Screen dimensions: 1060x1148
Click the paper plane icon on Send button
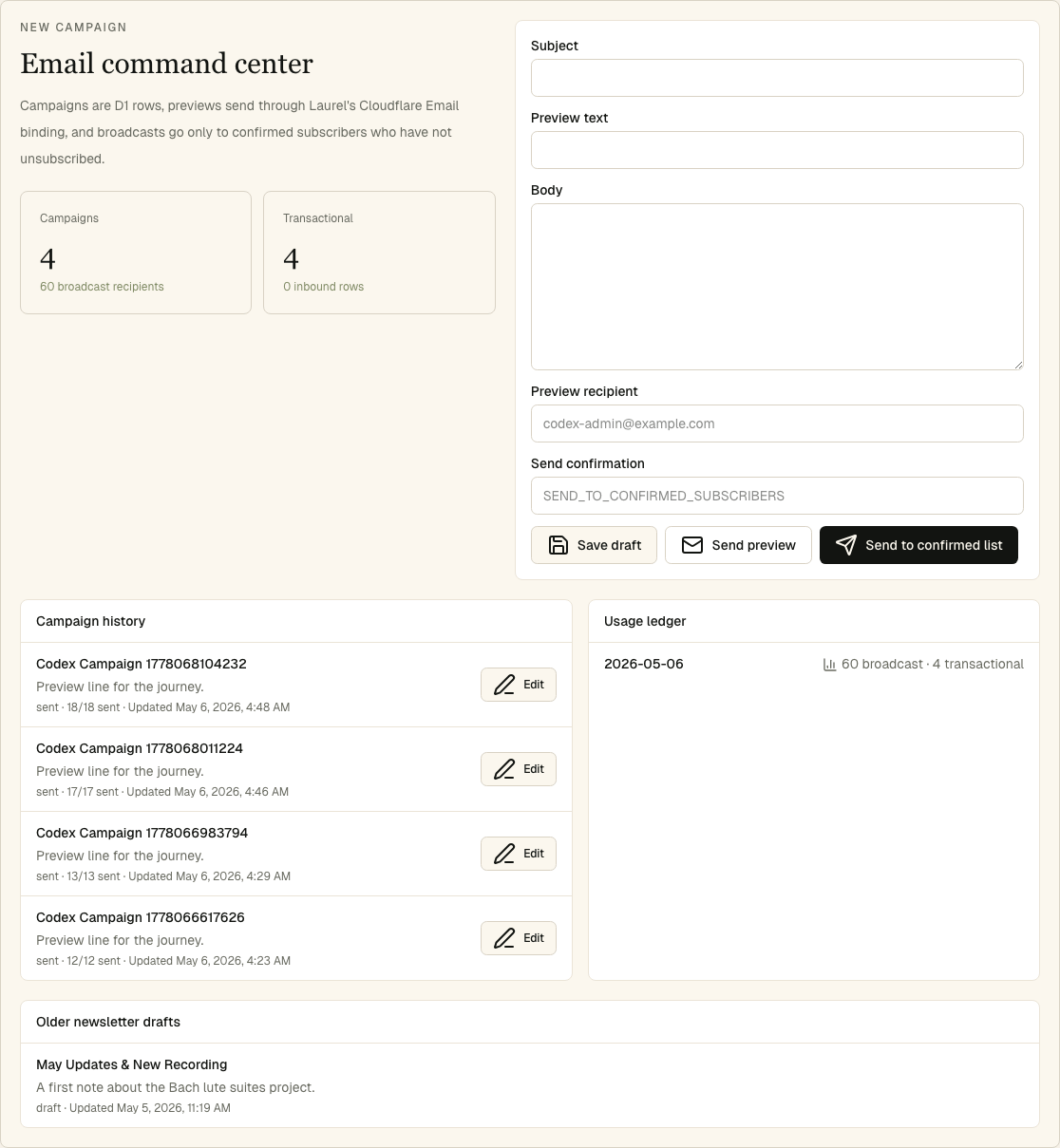pos(845,545)
